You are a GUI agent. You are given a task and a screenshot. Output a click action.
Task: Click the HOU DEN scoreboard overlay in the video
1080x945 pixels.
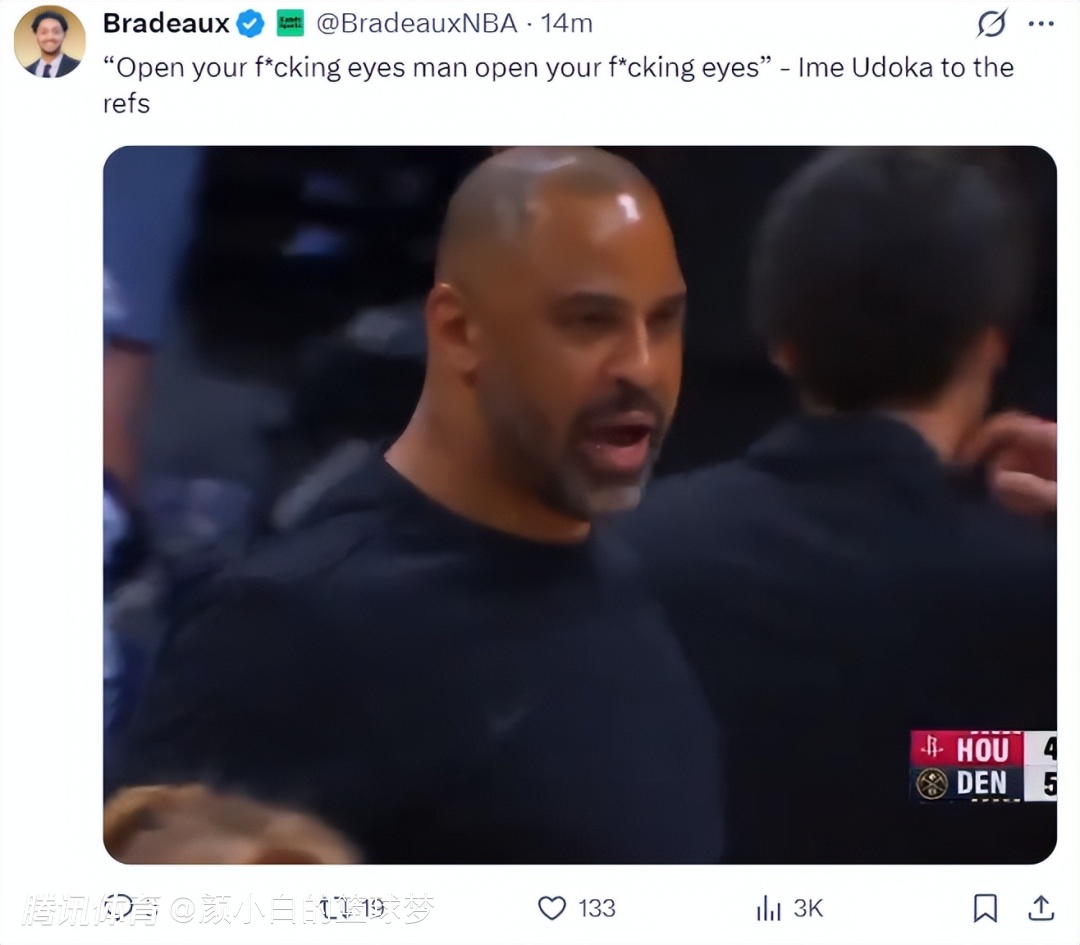point(982,766)
